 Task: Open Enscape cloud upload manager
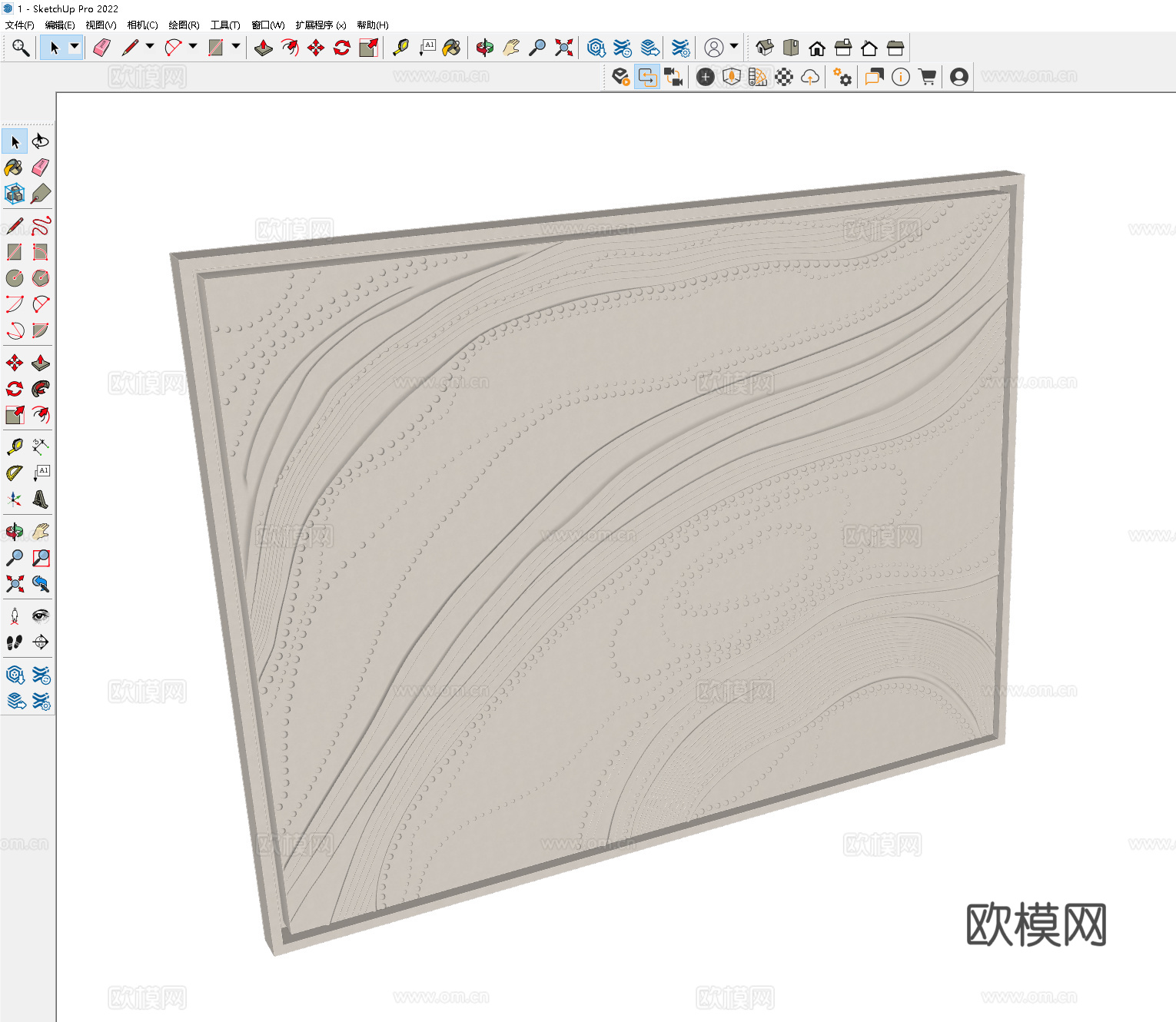coord(810,77)
